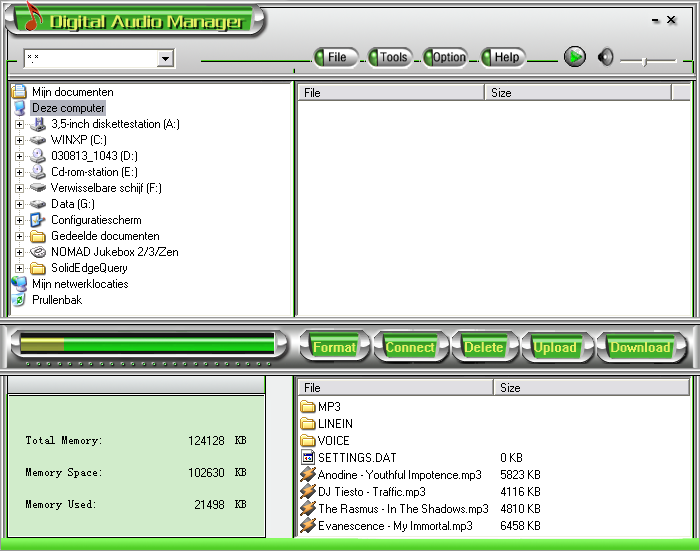Open the Prullenbak recycle bin
The image size is (700, 551).
pyautogui.click(x=56, y=300)
